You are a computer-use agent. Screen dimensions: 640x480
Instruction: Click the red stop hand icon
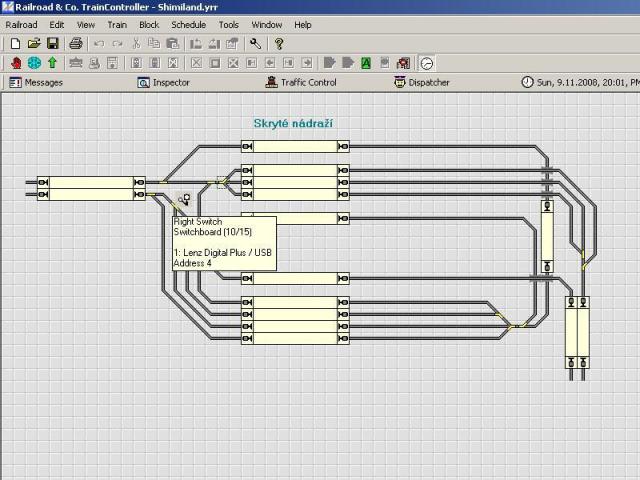[16, 63]
